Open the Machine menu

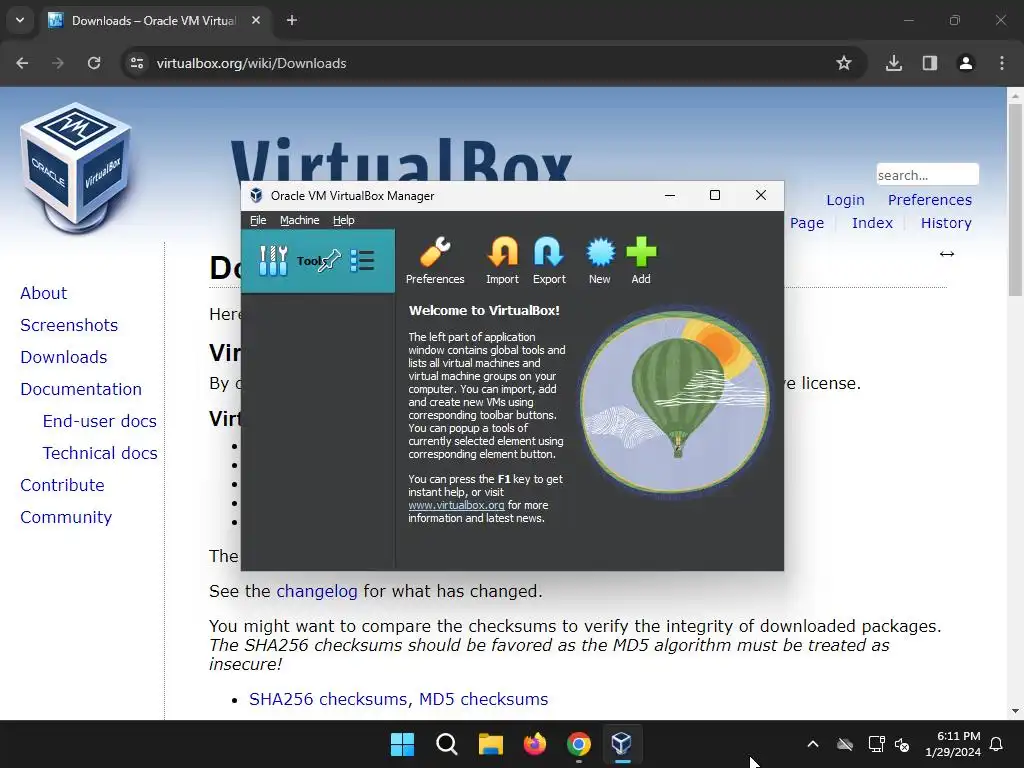(x=300, y=220)
